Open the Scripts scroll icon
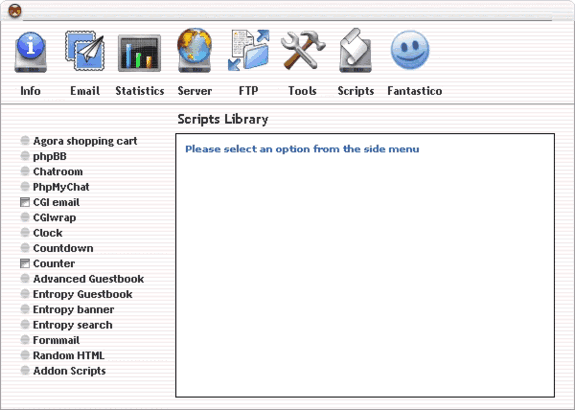The width and height of the screenshot is (575, 410). (355, 51)
